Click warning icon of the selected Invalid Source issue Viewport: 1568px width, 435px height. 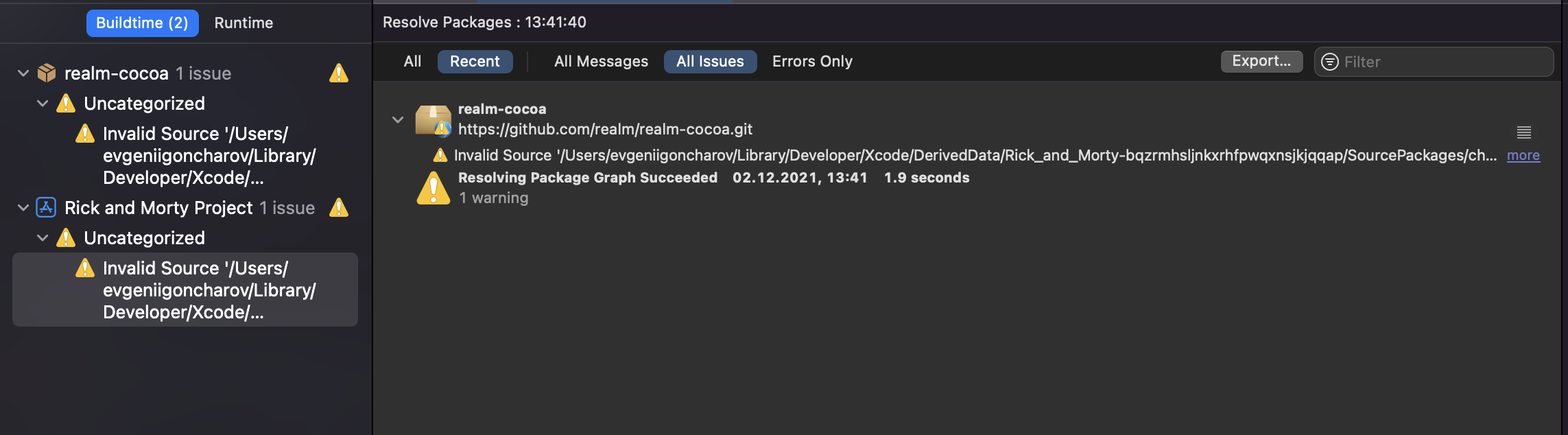point(85,268)
